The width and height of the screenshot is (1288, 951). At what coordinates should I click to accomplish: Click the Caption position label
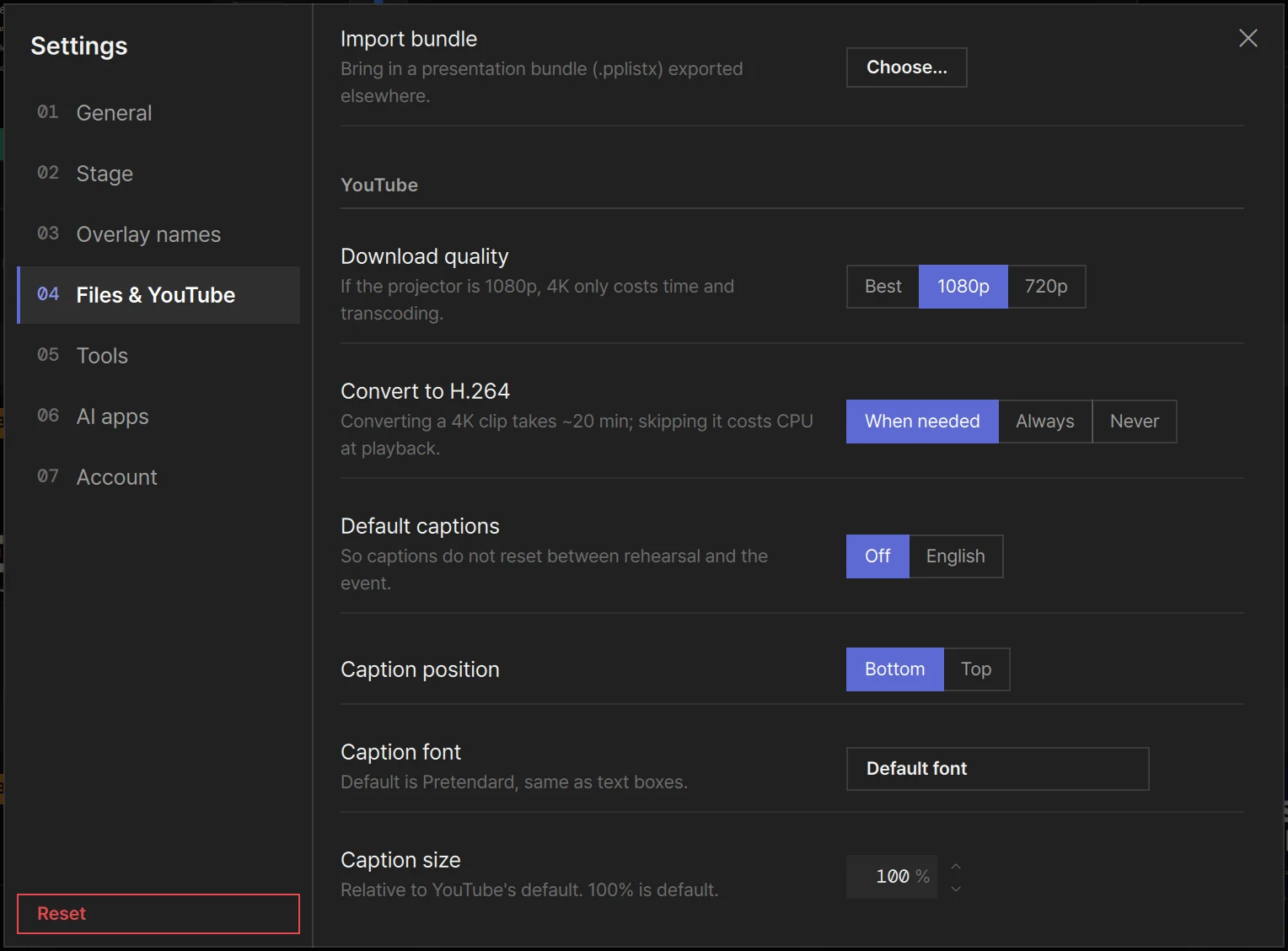(420, 669)
